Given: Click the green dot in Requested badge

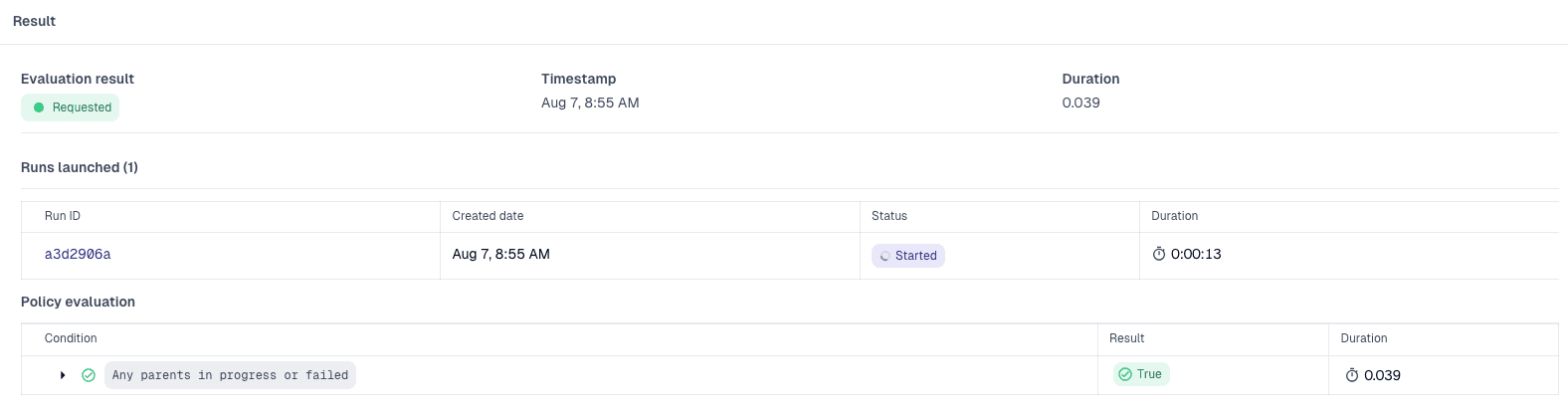Looking at the screenshot, I should click(39, 107).
